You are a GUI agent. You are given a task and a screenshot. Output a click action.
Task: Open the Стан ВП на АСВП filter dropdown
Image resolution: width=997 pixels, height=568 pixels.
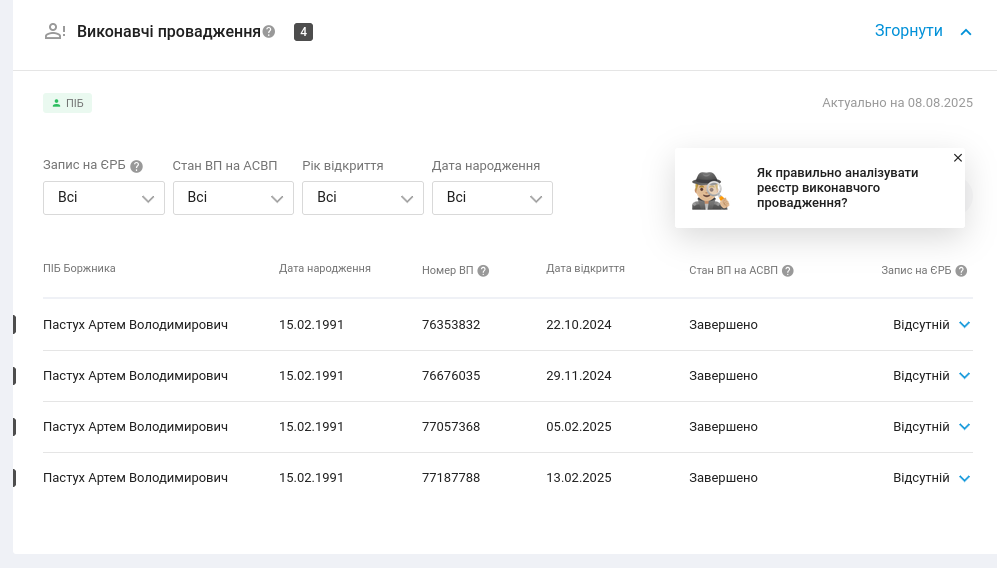(x=233, y=198)
